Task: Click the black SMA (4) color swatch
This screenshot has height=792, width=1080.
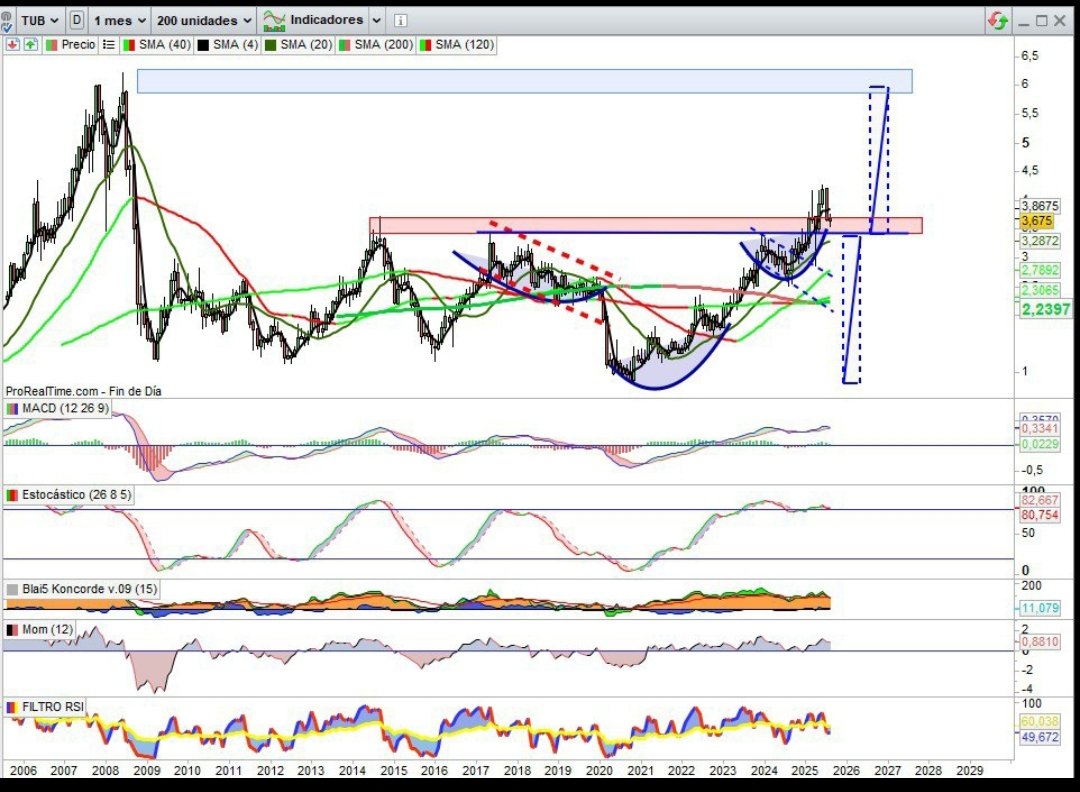Action: [203, 45]
